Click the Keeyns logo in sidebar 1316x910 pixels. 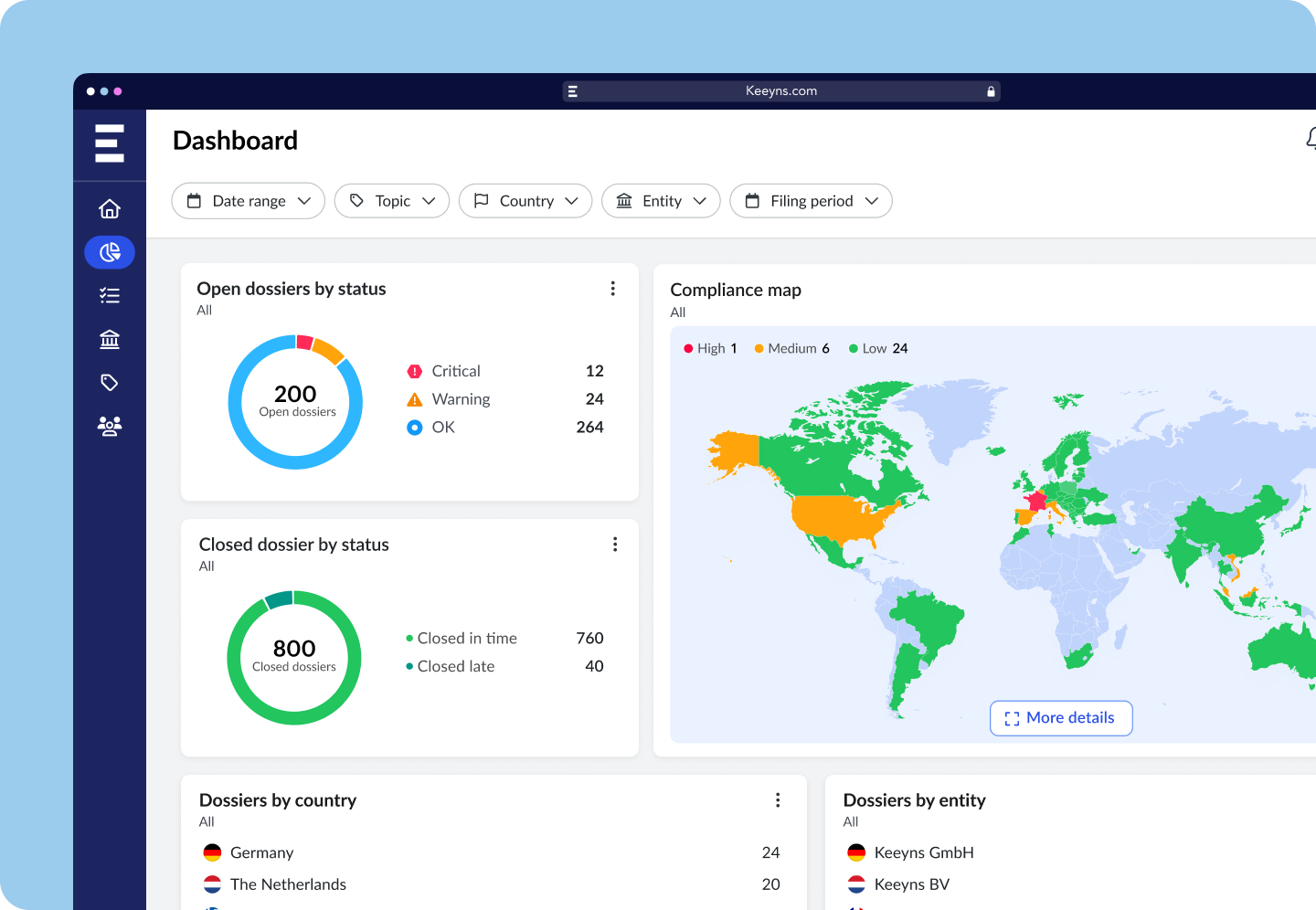[x=109, y=143]
